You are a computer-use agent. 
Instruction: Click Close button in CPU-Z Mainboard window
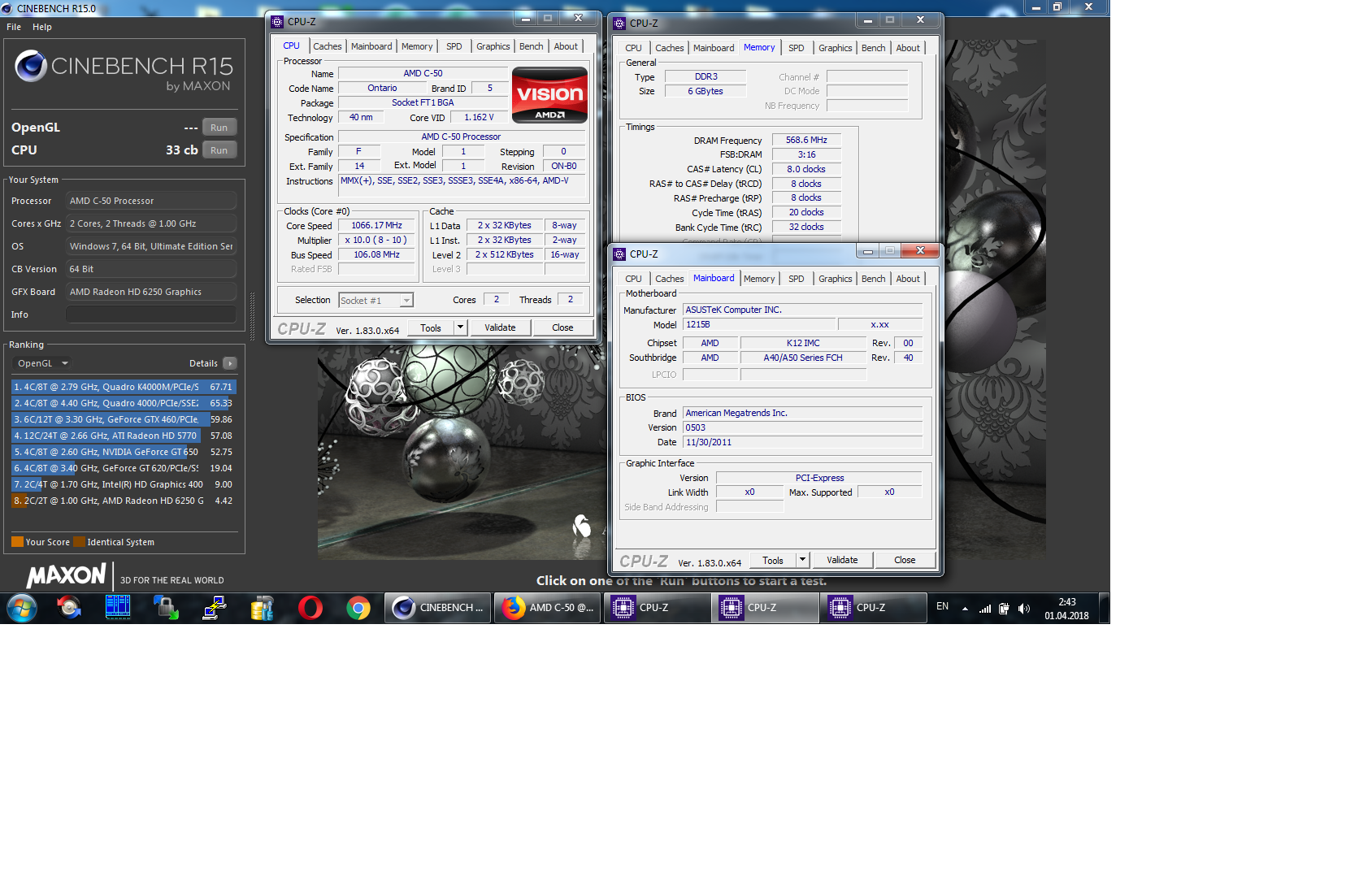[x=905, y=560]
